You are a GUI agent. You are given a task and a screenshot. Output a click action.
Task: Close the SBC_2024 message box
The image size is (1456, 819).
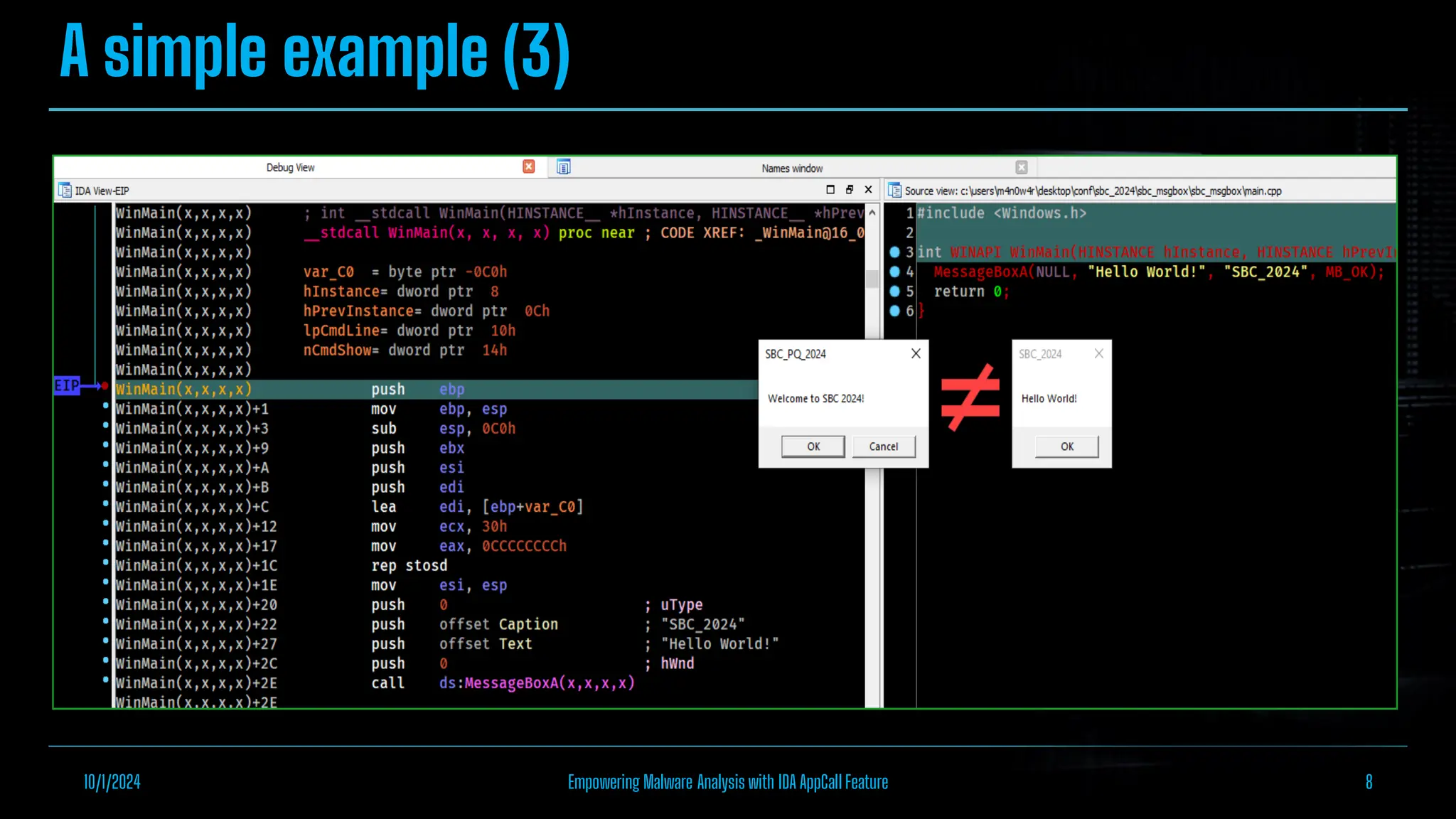coord(1098,353)
